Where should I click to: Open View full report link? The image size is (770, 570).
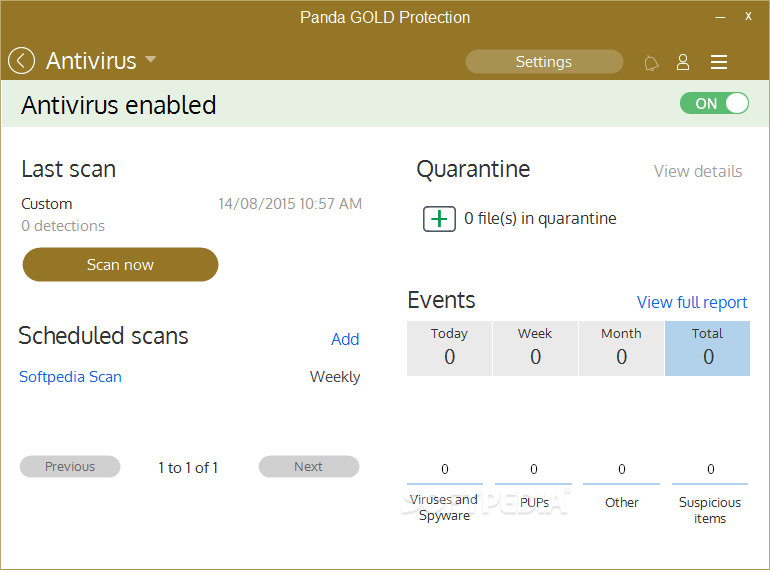click(692, 302)
